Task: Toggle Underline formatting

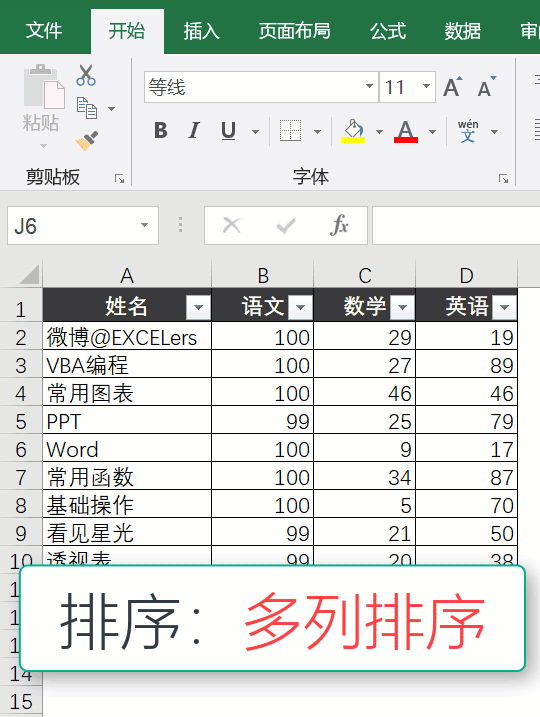Action: point(228,131)
